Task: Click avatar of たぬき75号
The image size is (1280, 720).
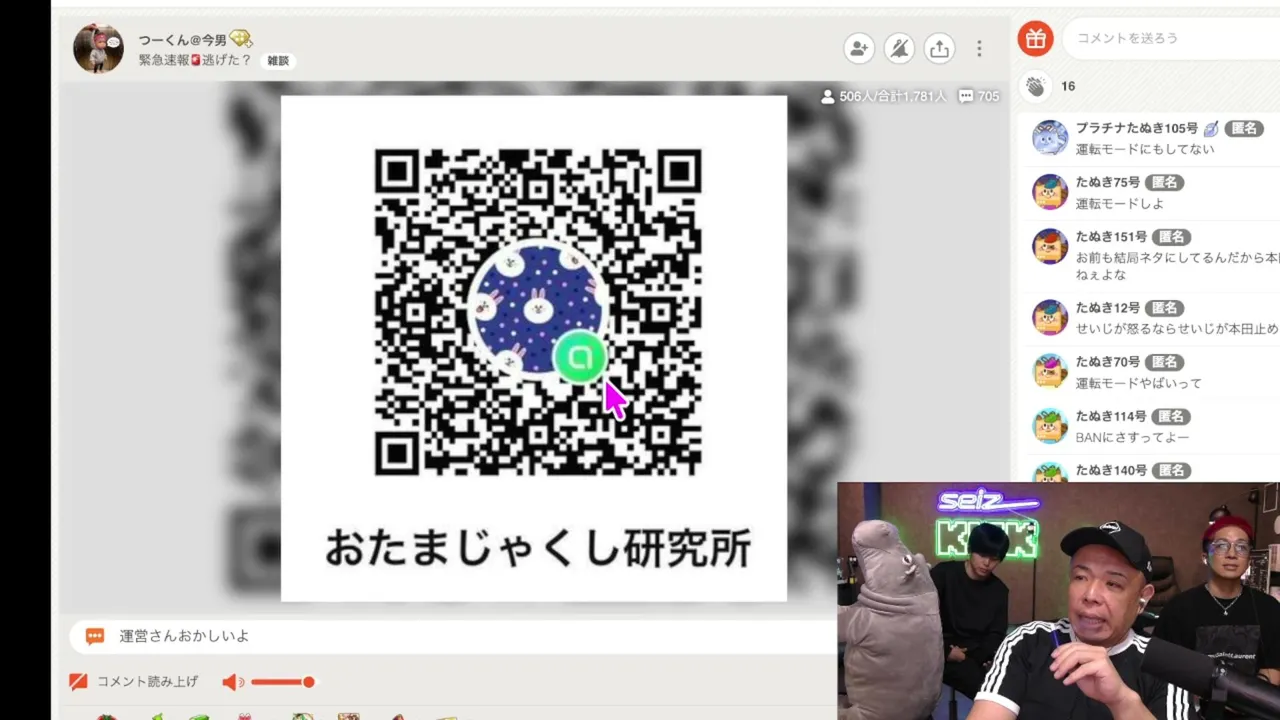Action: point(1050,192)
